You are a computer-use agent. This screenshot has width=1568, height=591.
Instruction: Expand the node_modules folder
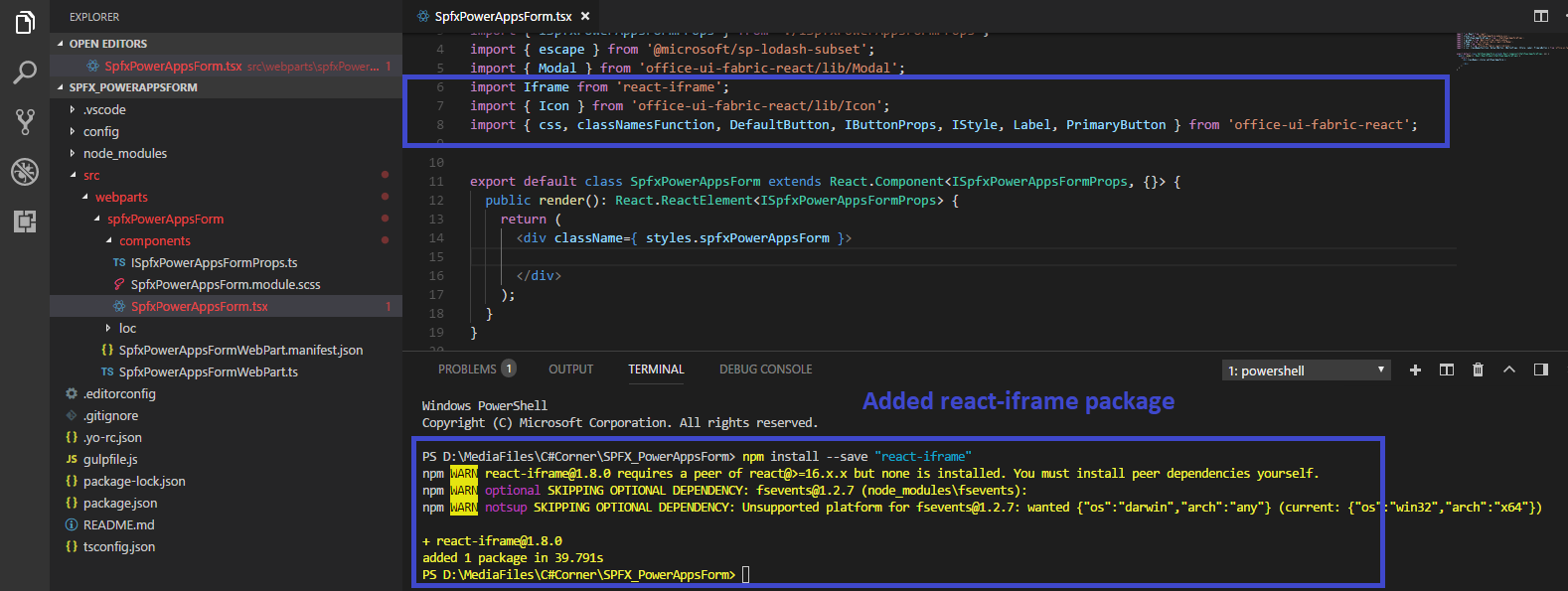coord(124,153)
